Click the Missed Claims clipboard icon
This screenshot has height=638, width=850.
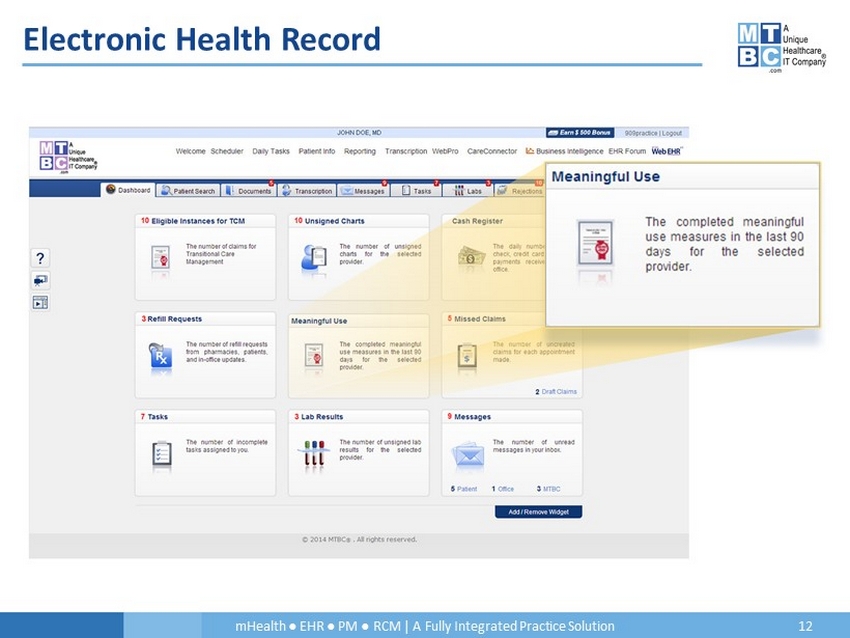[x=467, y=356]
